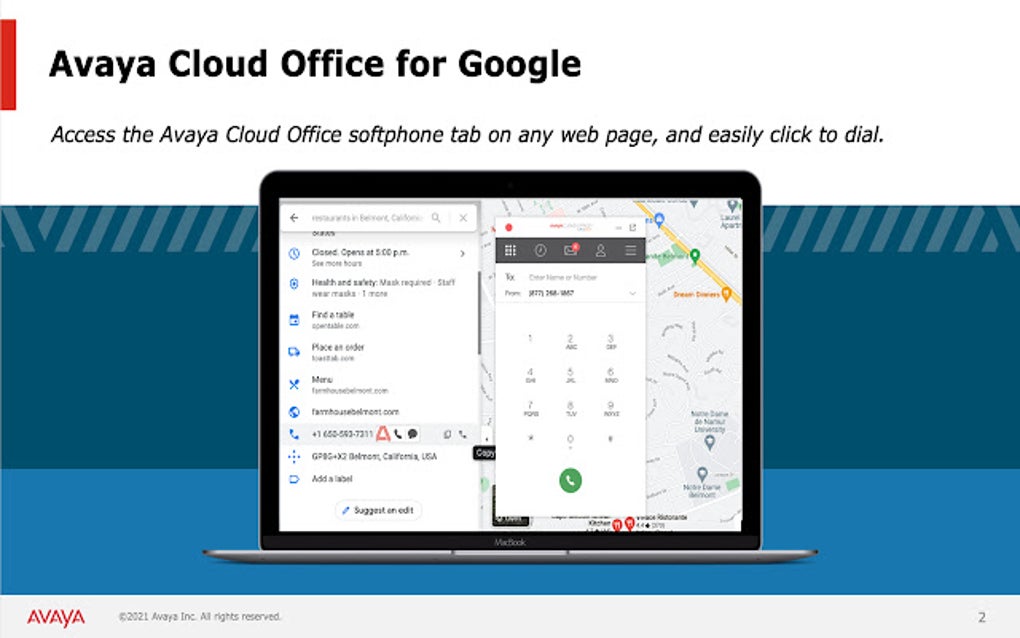The image size is (1020, 638).
Task: Dial digit 4 on the keypad
Action: tap(530, 375)
